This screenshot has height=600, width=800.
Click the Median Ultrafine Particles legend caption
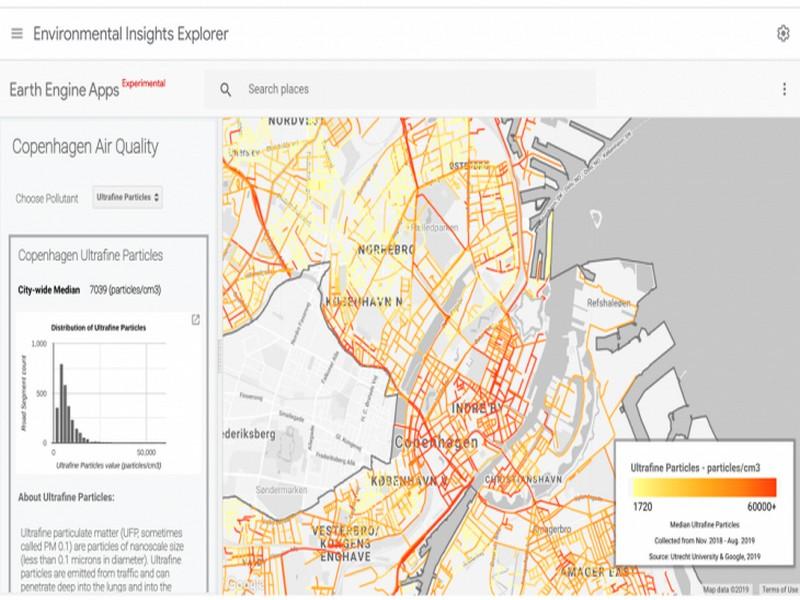[x=705, y=524]
